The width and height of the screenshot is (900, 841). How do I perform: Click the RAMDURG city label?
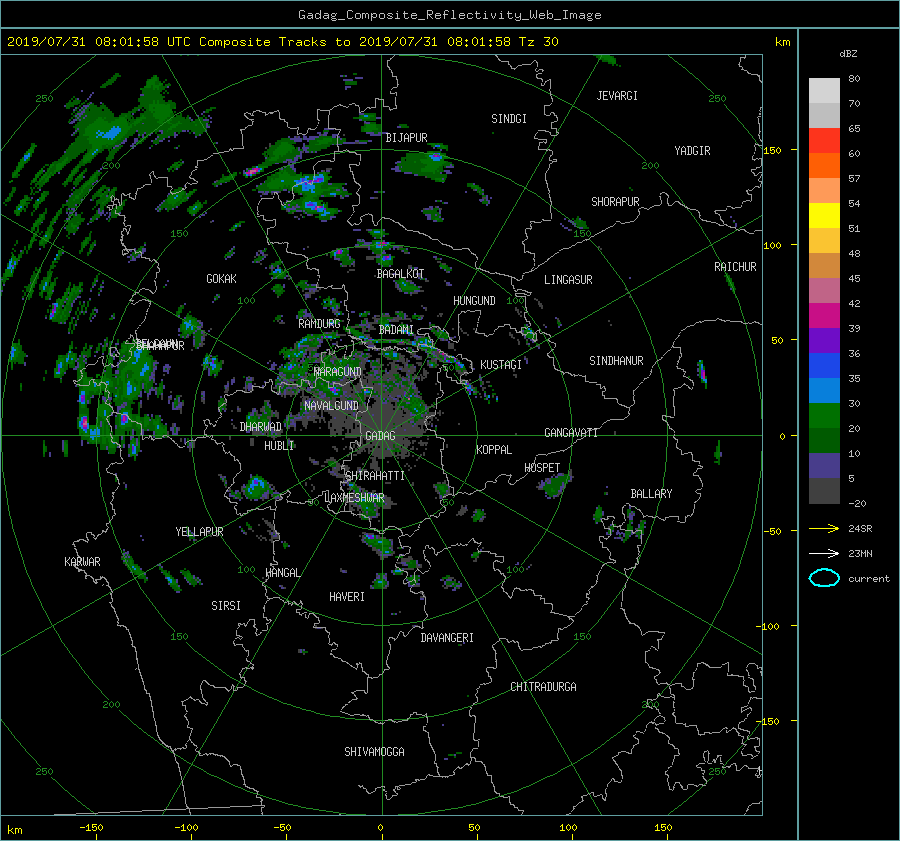[x=319, y=324]
